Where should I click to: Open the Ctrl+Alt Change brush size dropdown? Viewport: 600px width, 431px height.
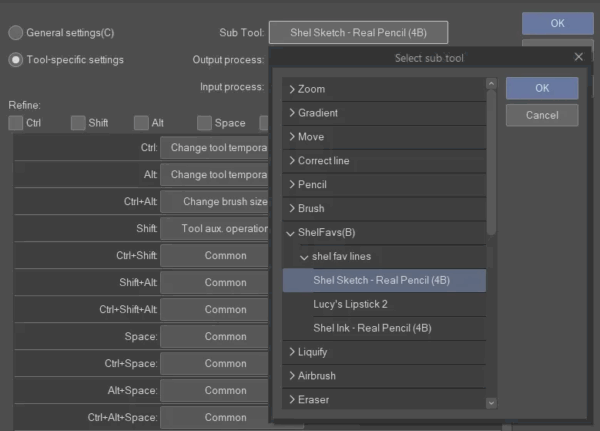click(x=215, y=201)
